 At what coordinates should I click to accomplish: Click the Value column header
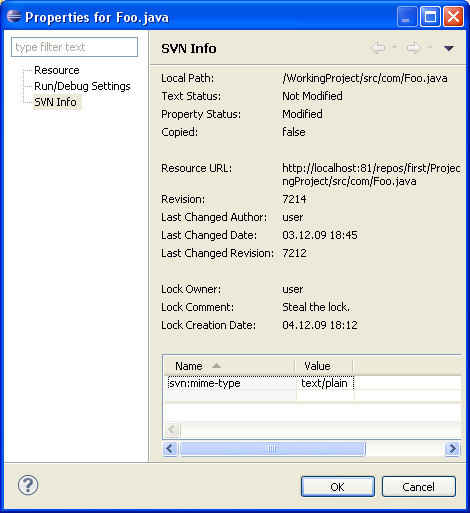324,366
